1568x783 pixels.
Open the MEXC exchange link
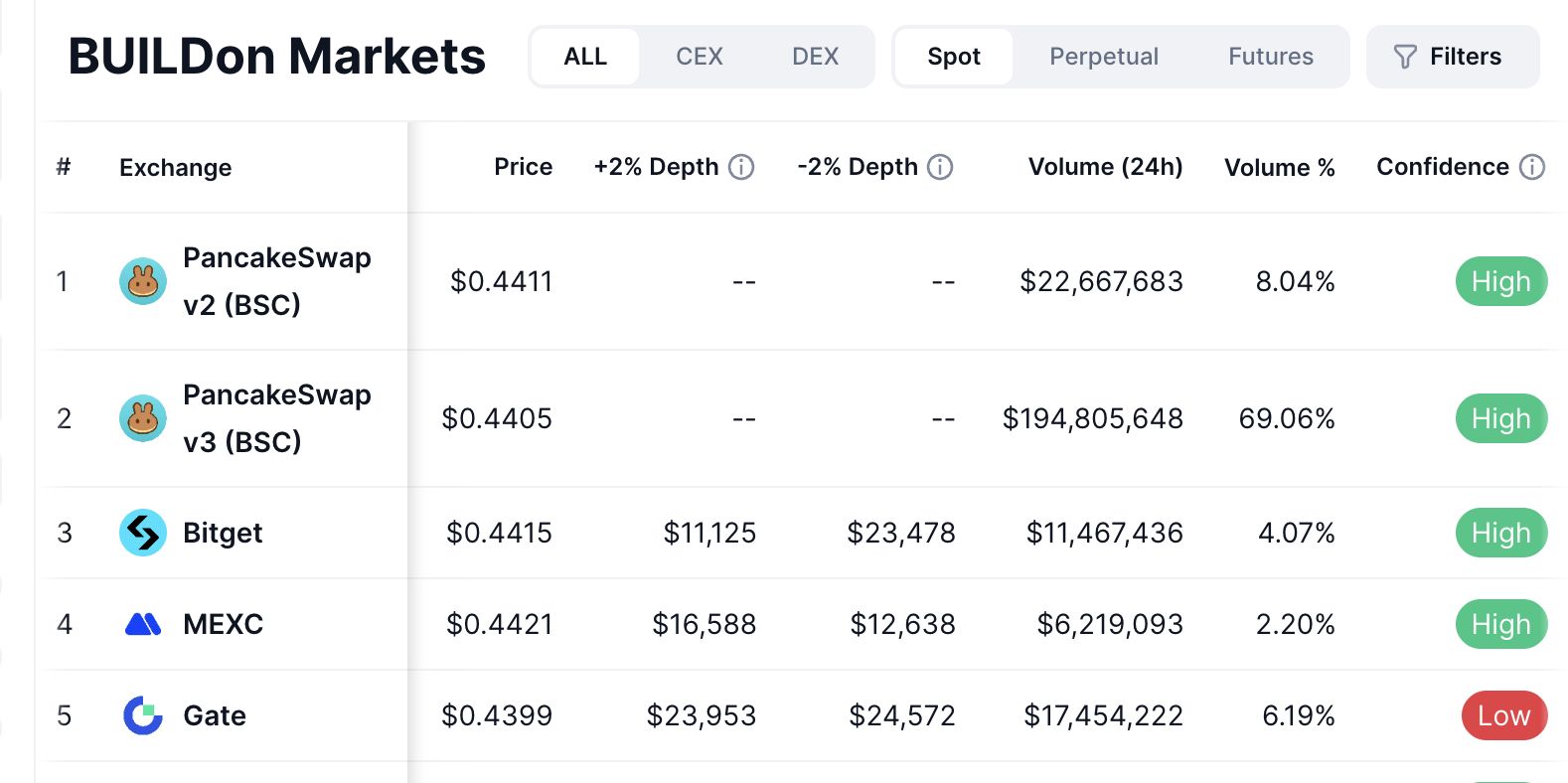click(224, 625)
